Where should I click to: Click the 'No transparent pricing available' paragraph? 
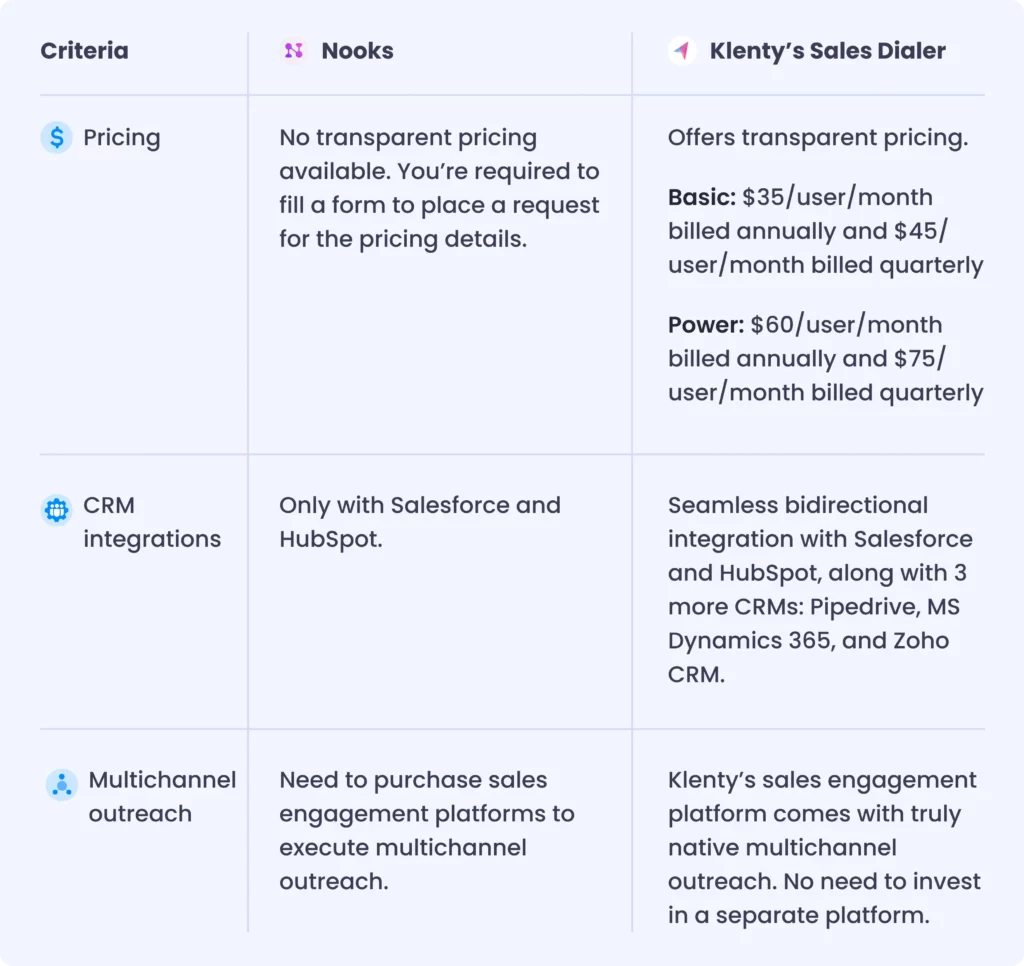(x=440, y=188)
